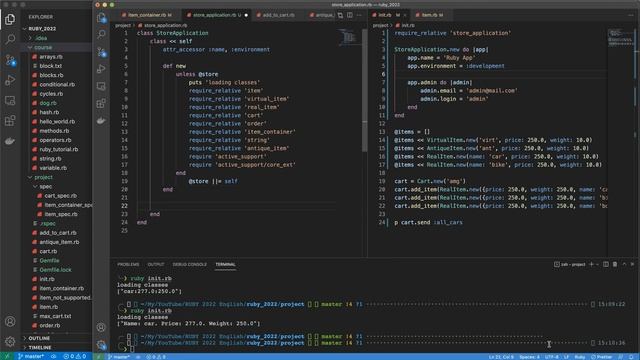Select the TERMINAL panel tab

tap(225, 264)
